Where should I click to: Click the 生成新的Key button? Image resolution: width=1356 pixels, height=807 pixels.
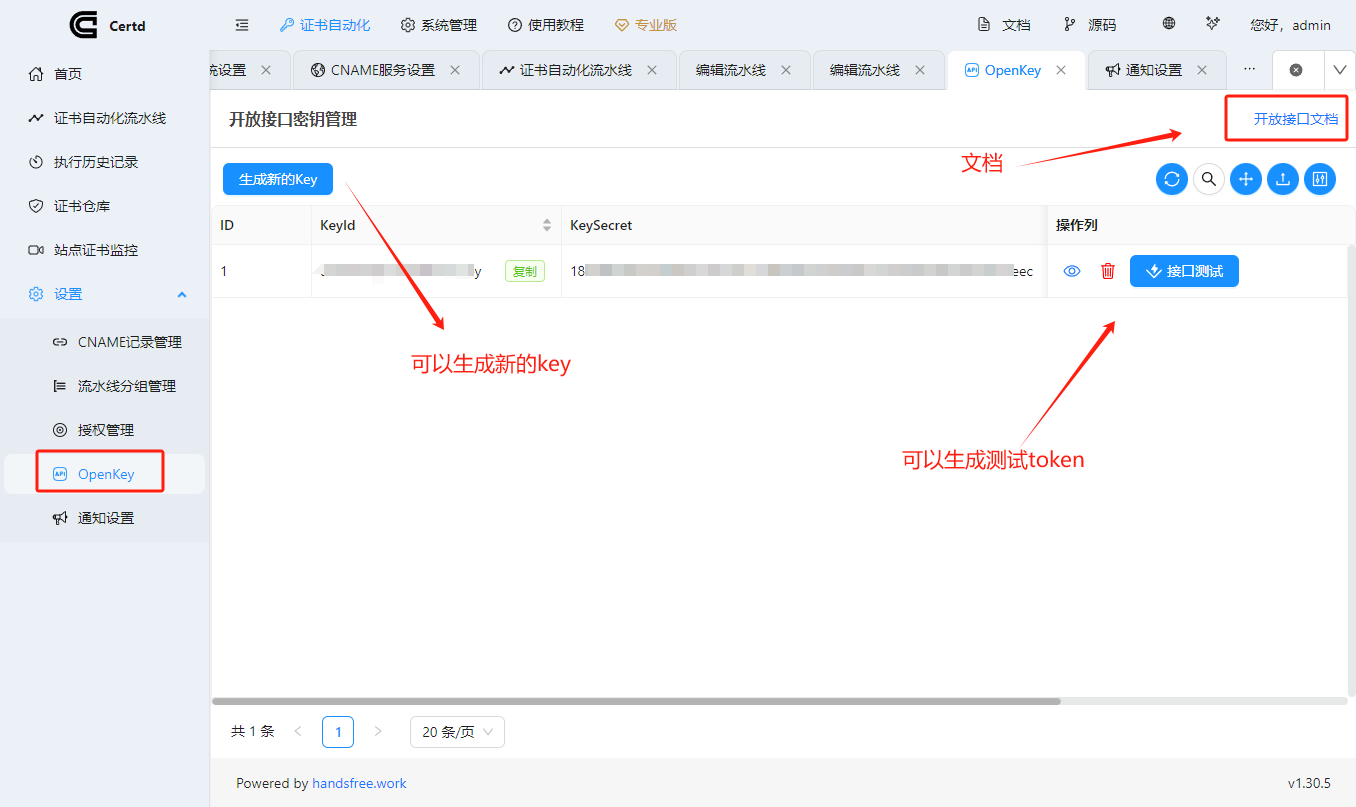tap(278, 180)
